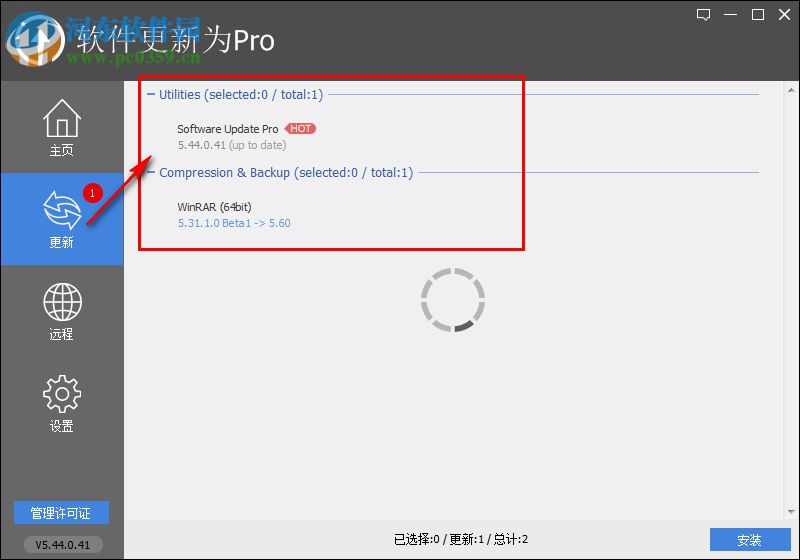
Task: Click the Compression & Backup header text
Action: pyautogui.click(x=286, y=173)
